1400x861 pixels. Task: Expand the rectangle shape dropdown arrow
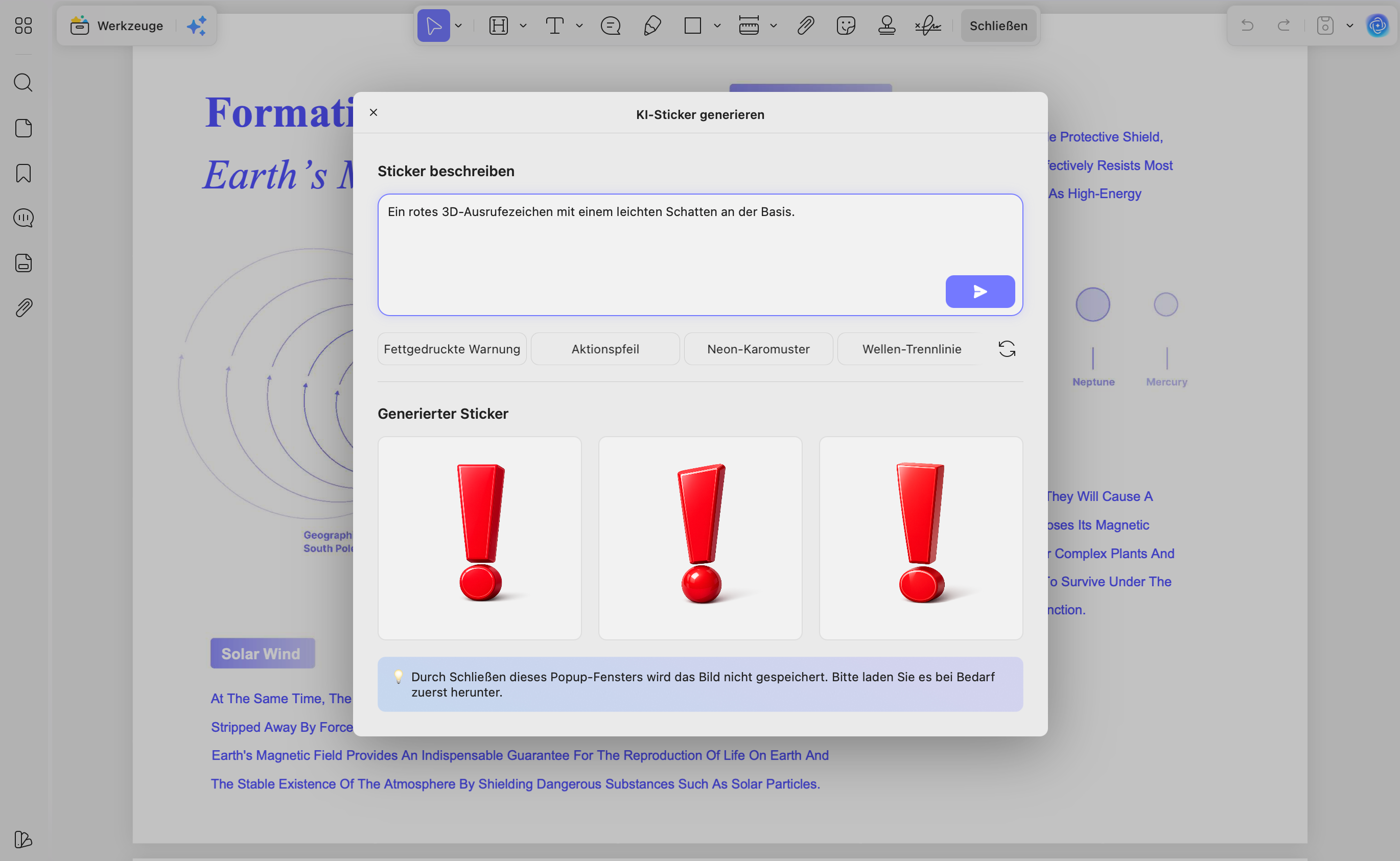click(717, 26)
